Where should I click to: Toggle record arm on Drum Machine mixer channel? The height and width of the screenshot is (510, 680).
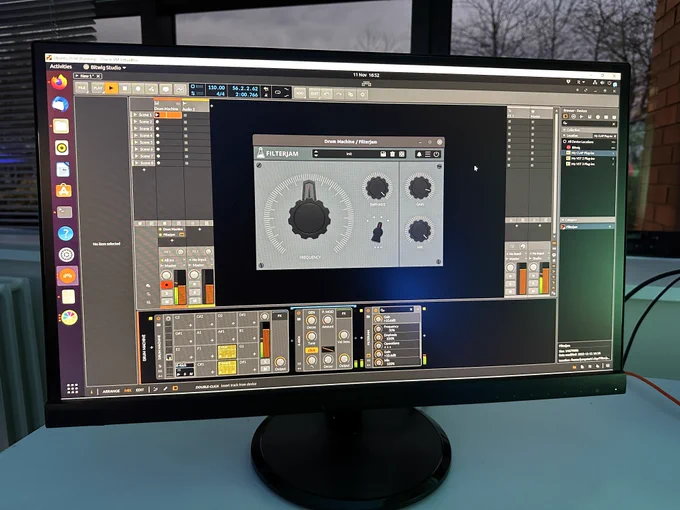167,285
